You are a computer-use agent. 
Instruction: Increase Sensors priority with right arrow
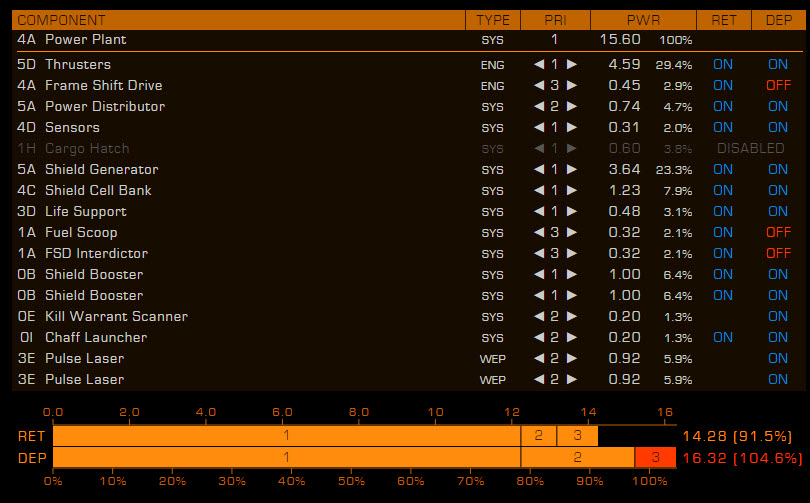click(571, 128)
